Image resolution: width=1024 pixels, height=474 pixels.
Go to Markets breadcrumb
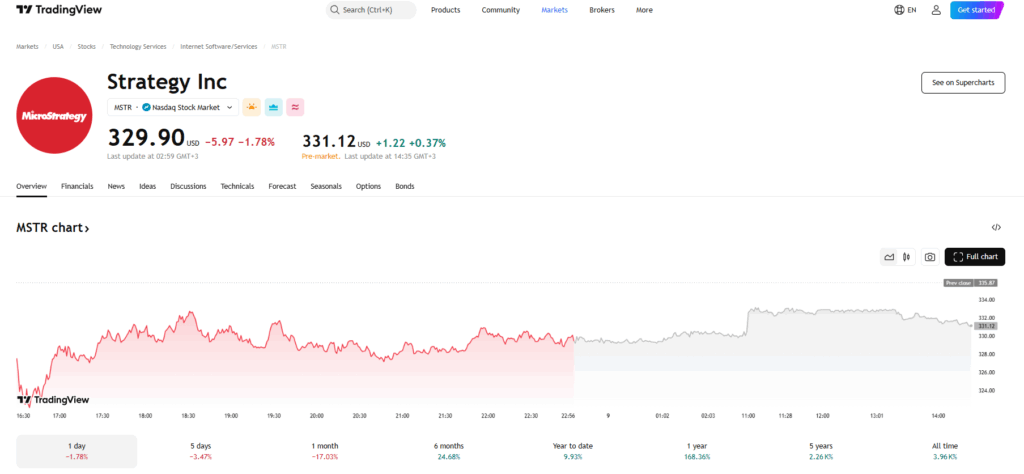[x=27, y=46]
